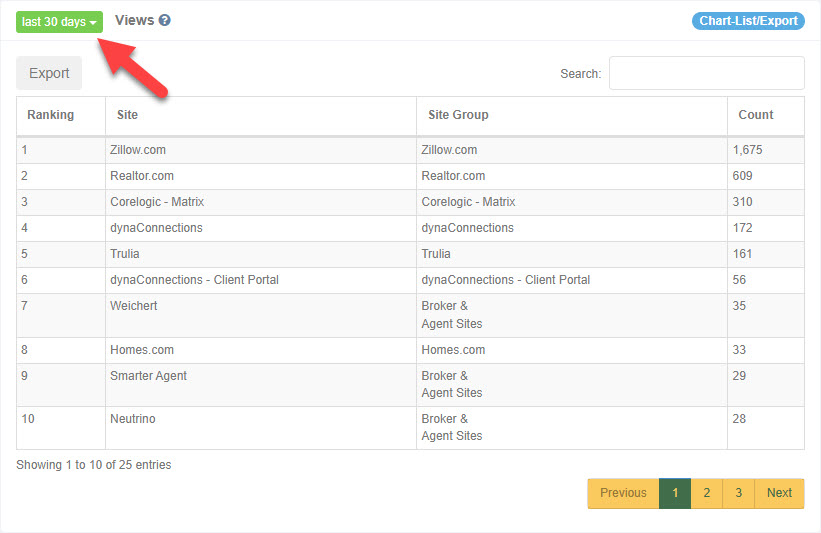Open the last 30 days dropdown
The height and width of the screenshot is (533, 821).
[x=59, y=22]
